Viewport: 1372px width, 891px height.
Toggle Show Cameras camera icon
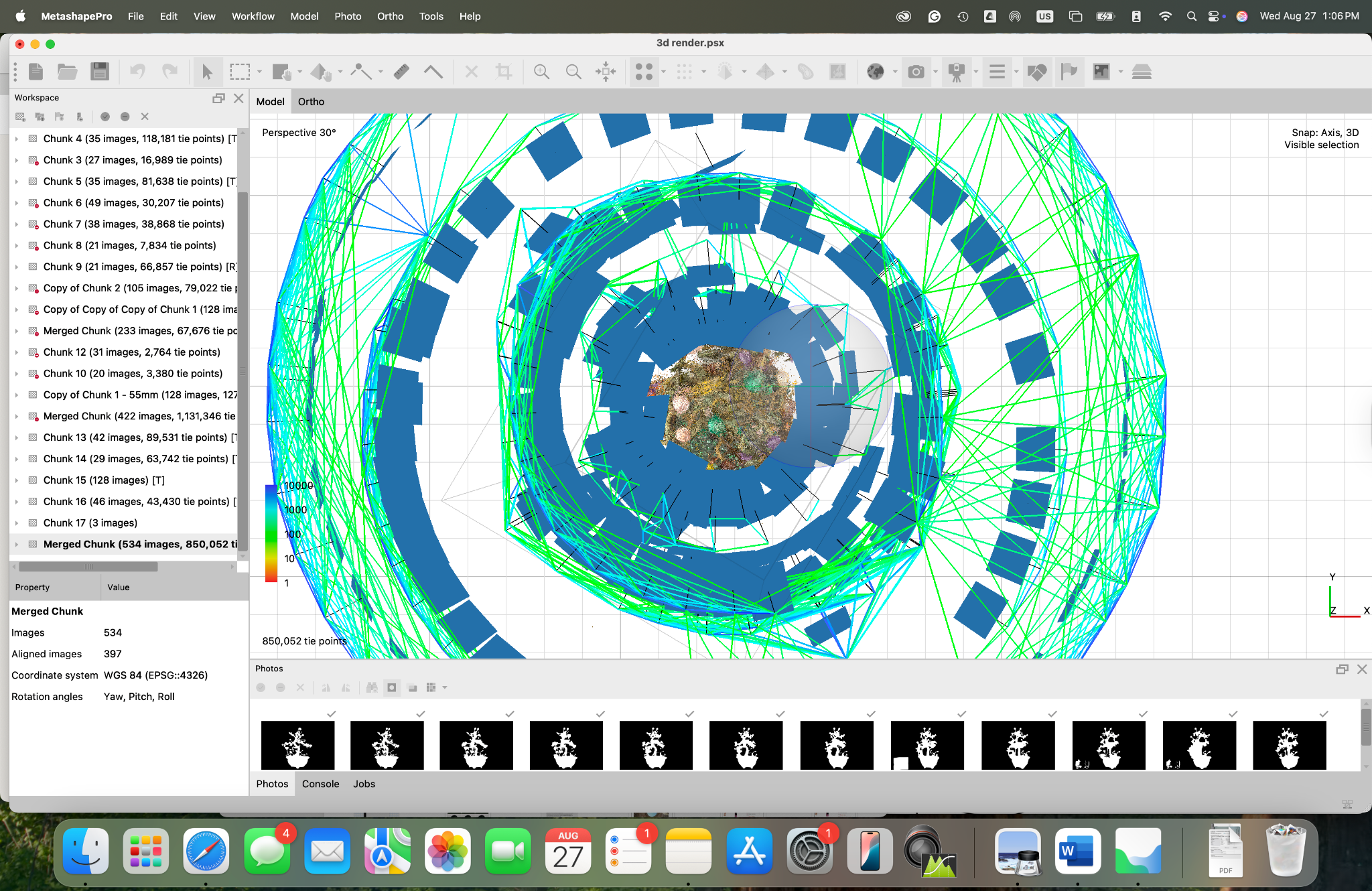tap(916, 72)
